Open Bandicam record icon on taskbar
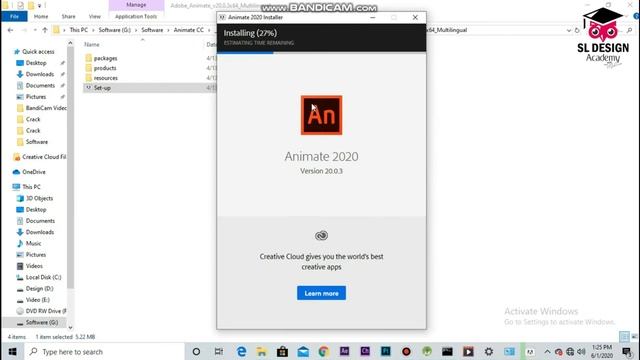 coord(406,351)
